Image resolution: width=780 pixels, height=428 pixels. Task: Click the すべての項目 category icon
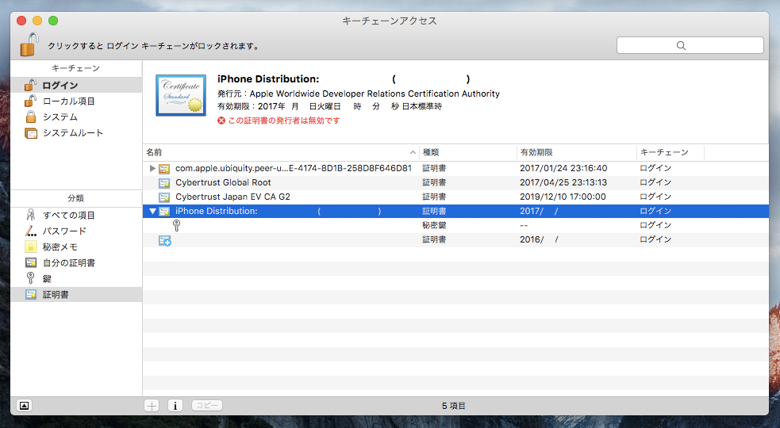coord(31,215)
